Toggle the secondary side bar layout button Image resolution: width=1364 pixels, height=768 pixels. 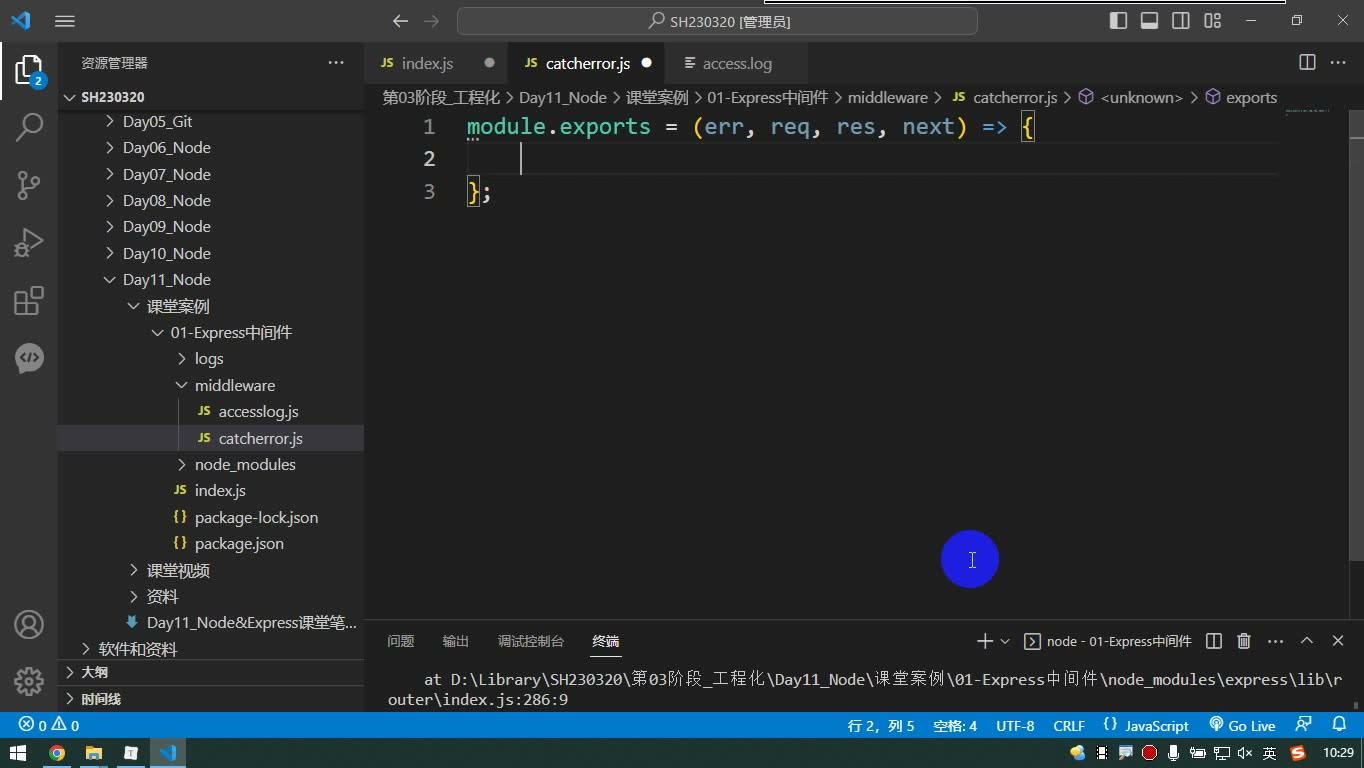(x=1181, y=21)
